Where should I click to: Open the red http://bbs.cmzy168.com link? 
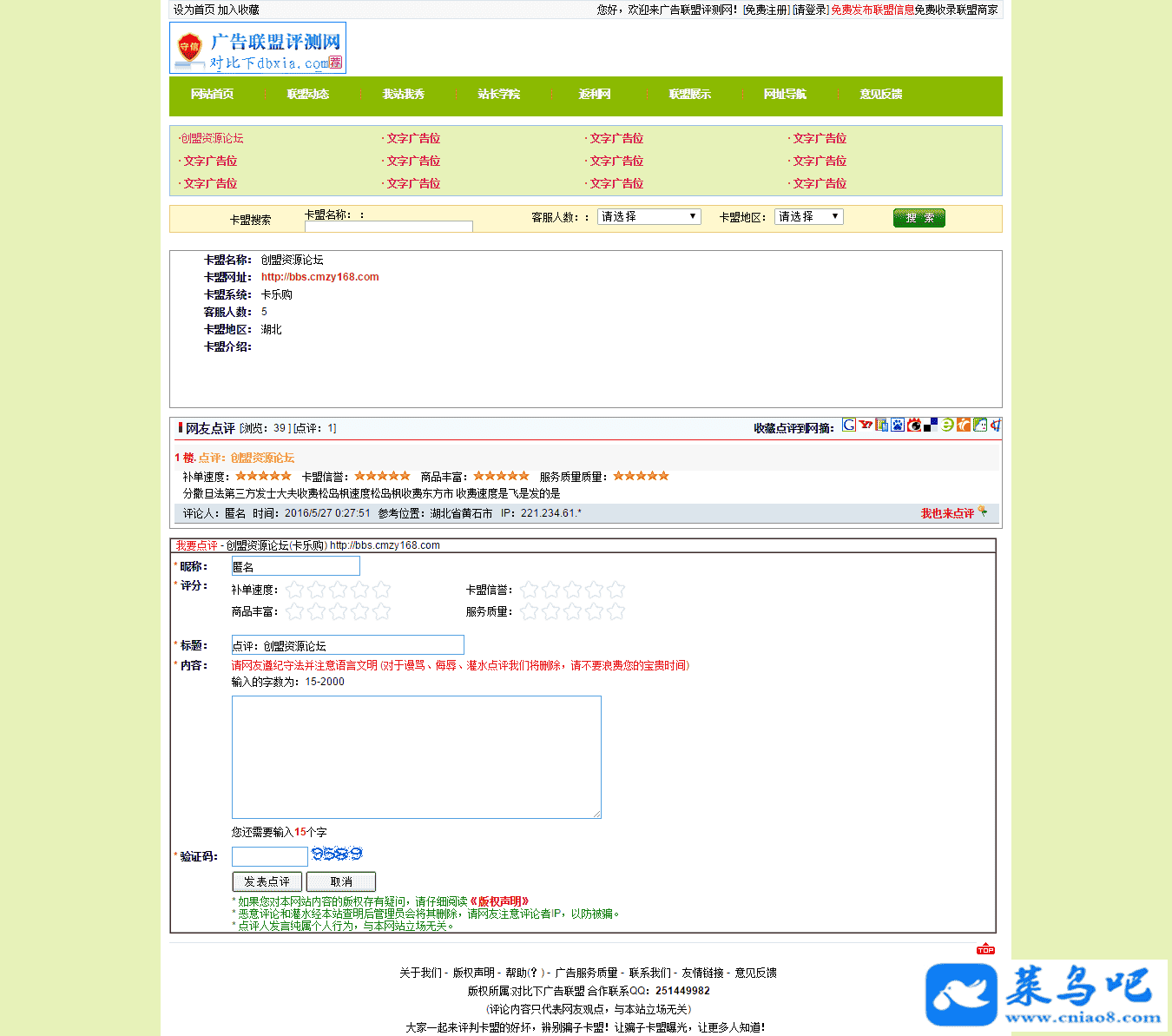[320, 277]
